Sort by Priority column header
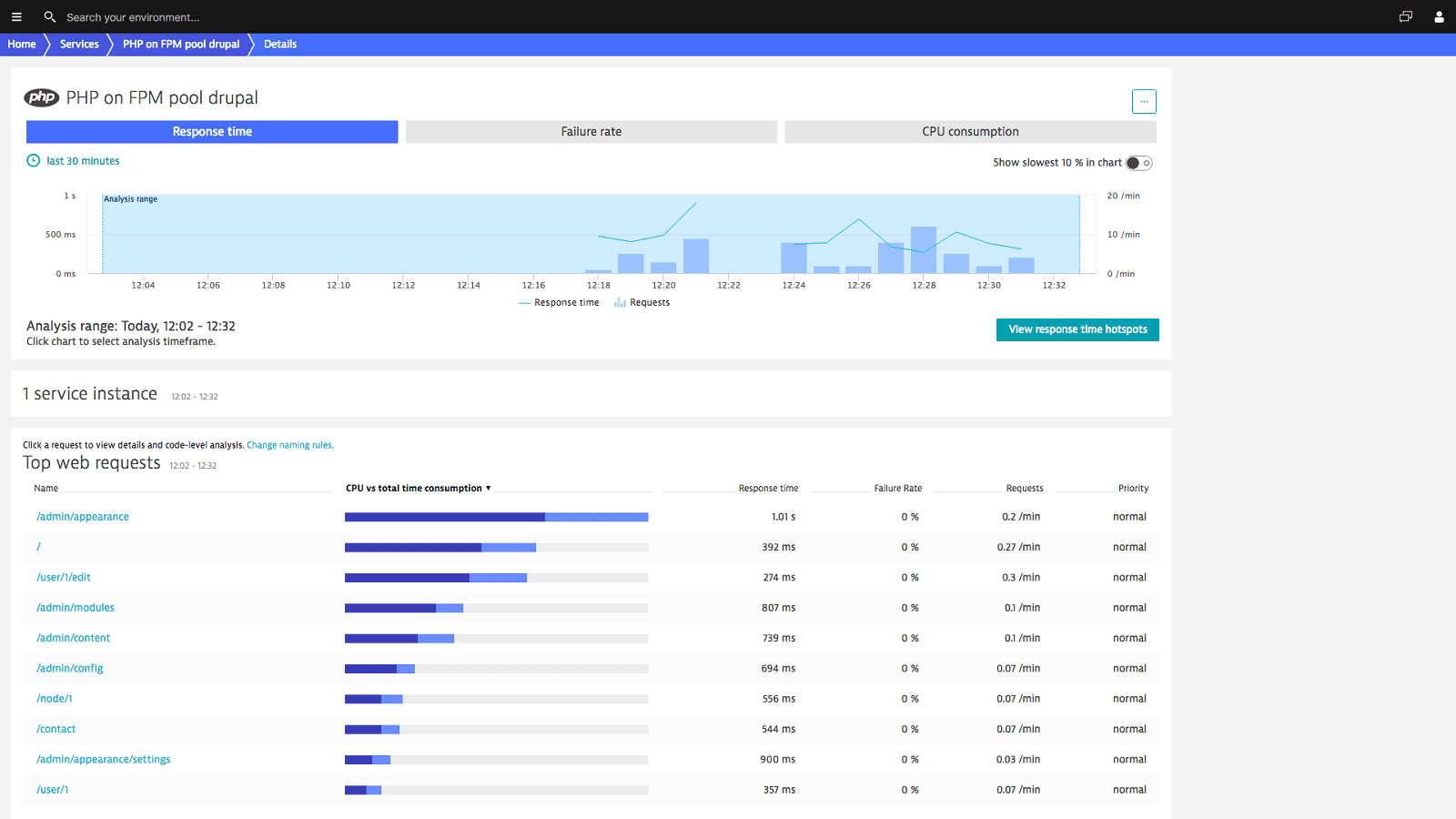The image size is (1456, 819). click(1133, 489)
